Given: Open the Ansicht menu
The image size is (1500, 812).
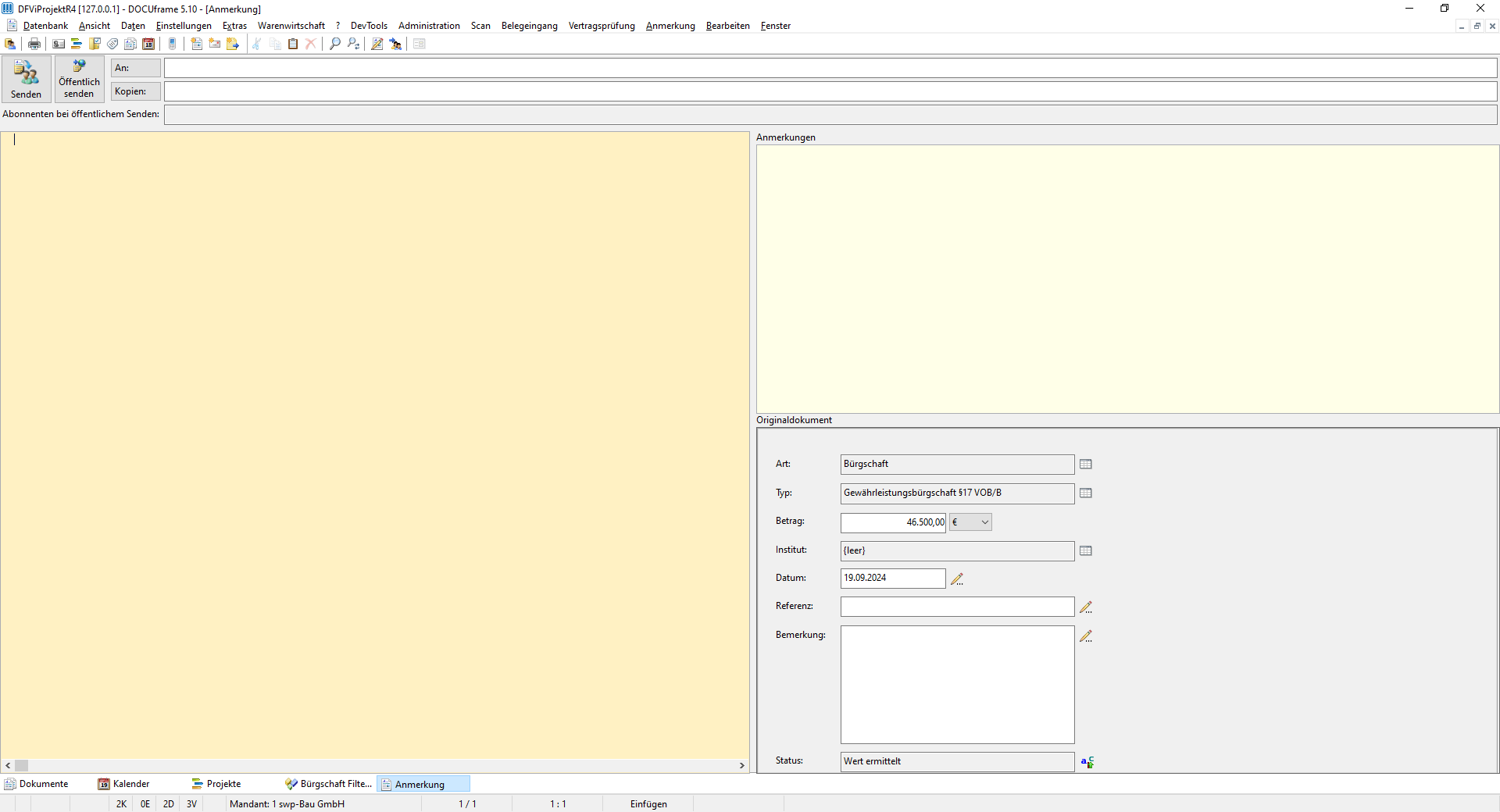Looking at the screenshot, I should 95,26.
